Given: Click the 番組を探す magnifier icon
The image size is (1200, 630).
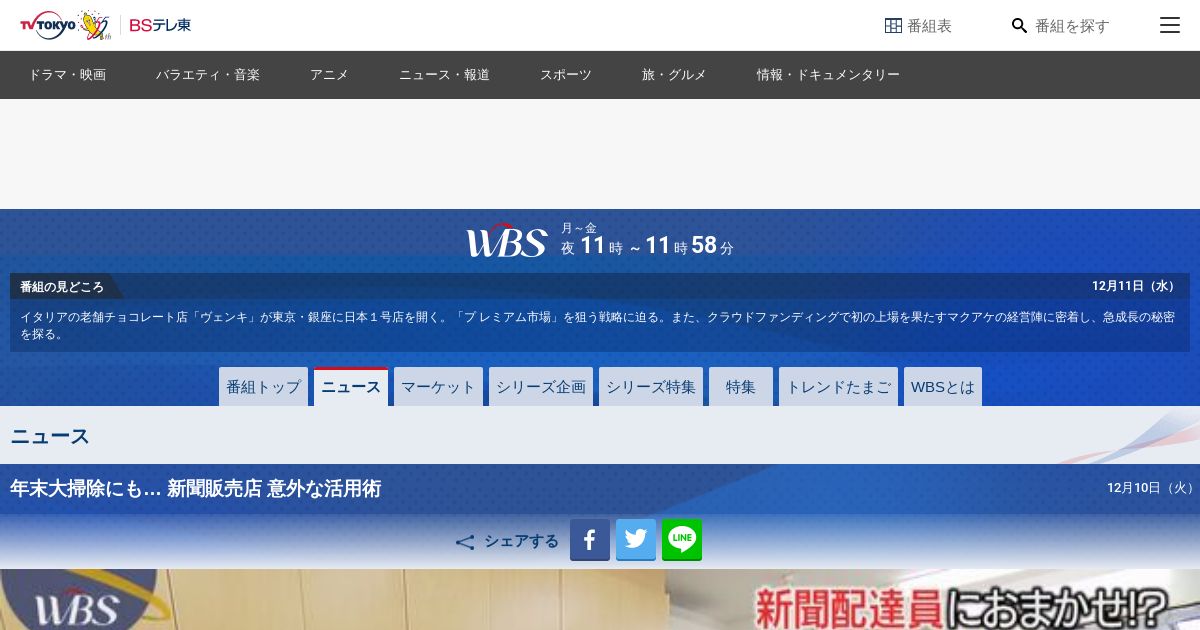Looking at the screenshot, I should [1019, 26].
